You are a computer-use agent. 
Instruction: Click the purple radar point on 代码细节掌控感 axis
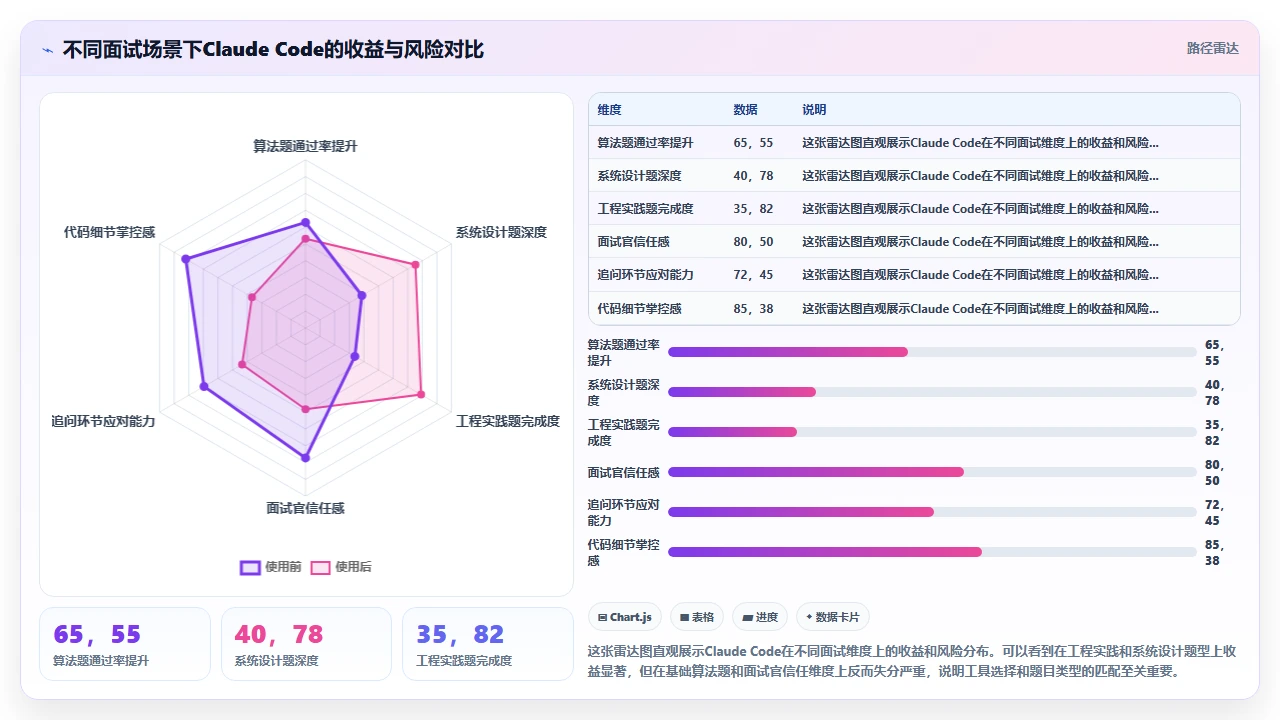185,259
